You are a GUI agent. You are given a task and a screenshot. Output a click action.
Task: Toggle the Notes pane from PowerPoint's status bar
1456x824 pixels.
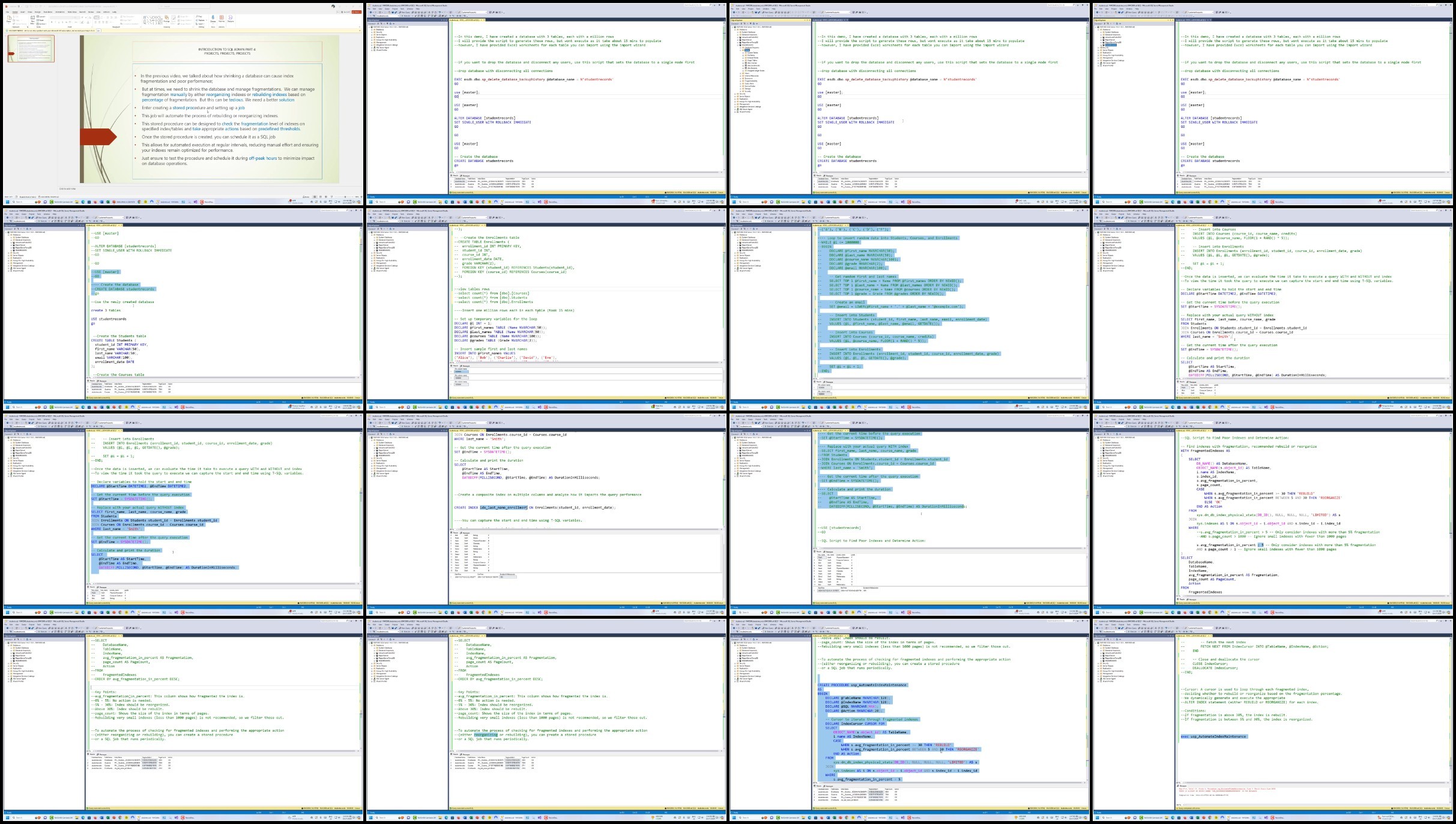click(x=306, y=197)
